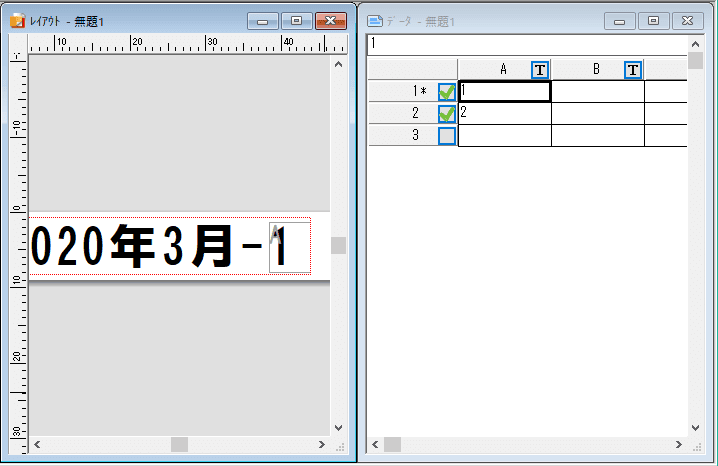The width and height of the screenshot is (718, 466).
Task: Click the Layout window title bar icon
Action: [x=17, y=20]
